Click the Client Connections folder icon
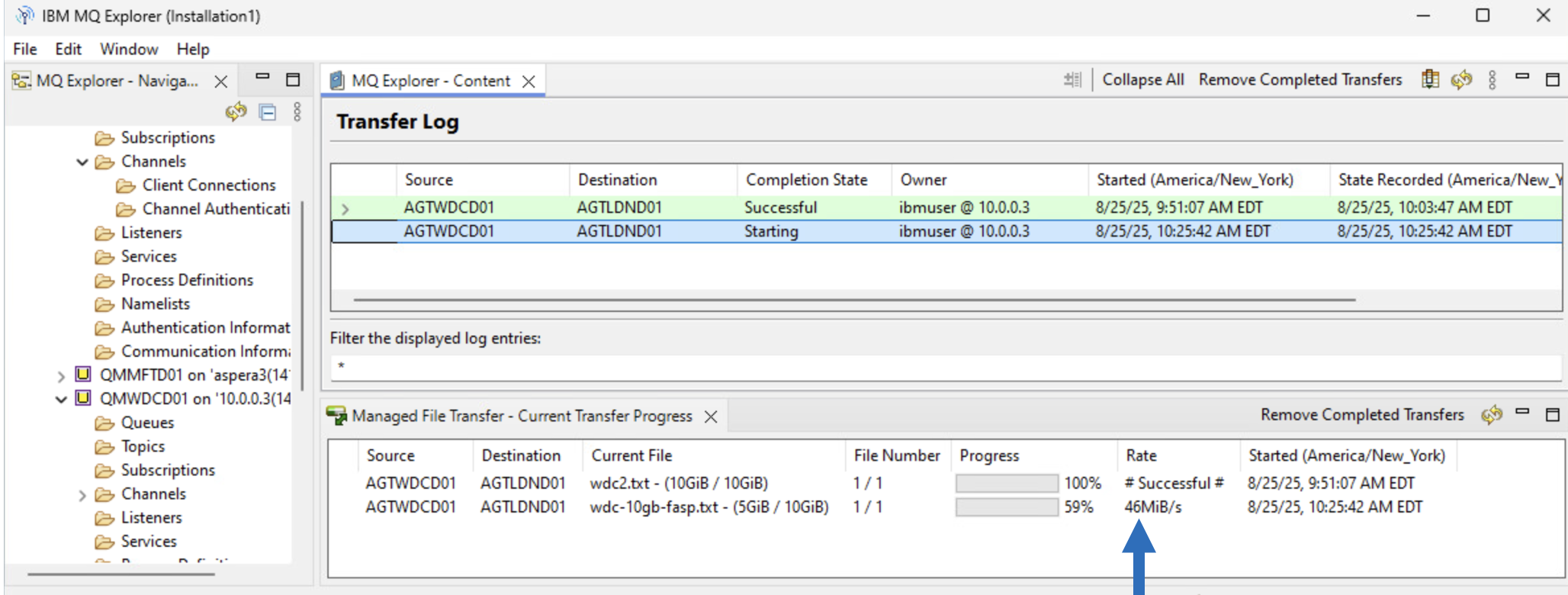 pos(126,185)
